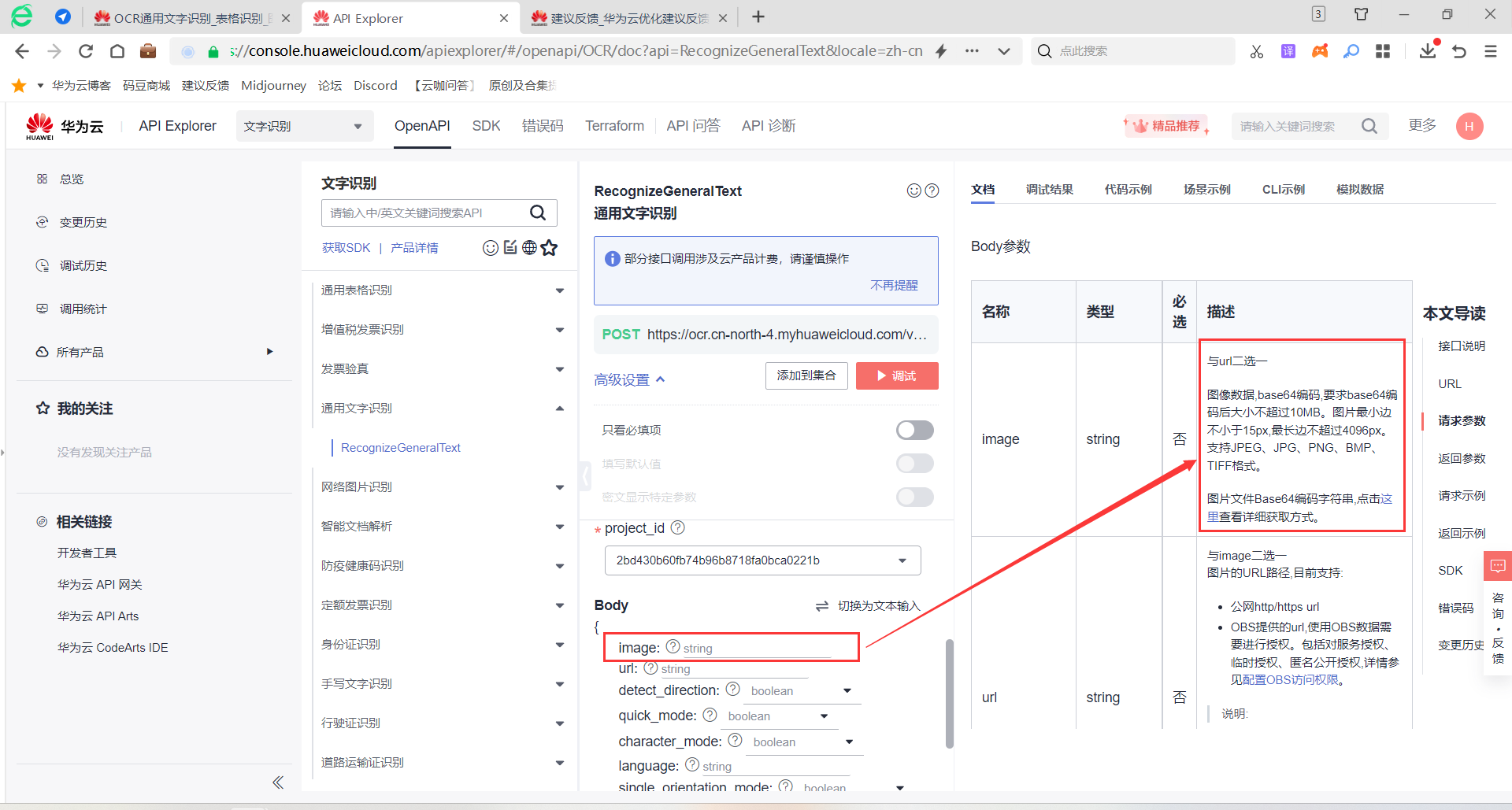Click the help icon next to RecognizeGeneralText
The image size is (1512, 810).
[x=932, y=190]
